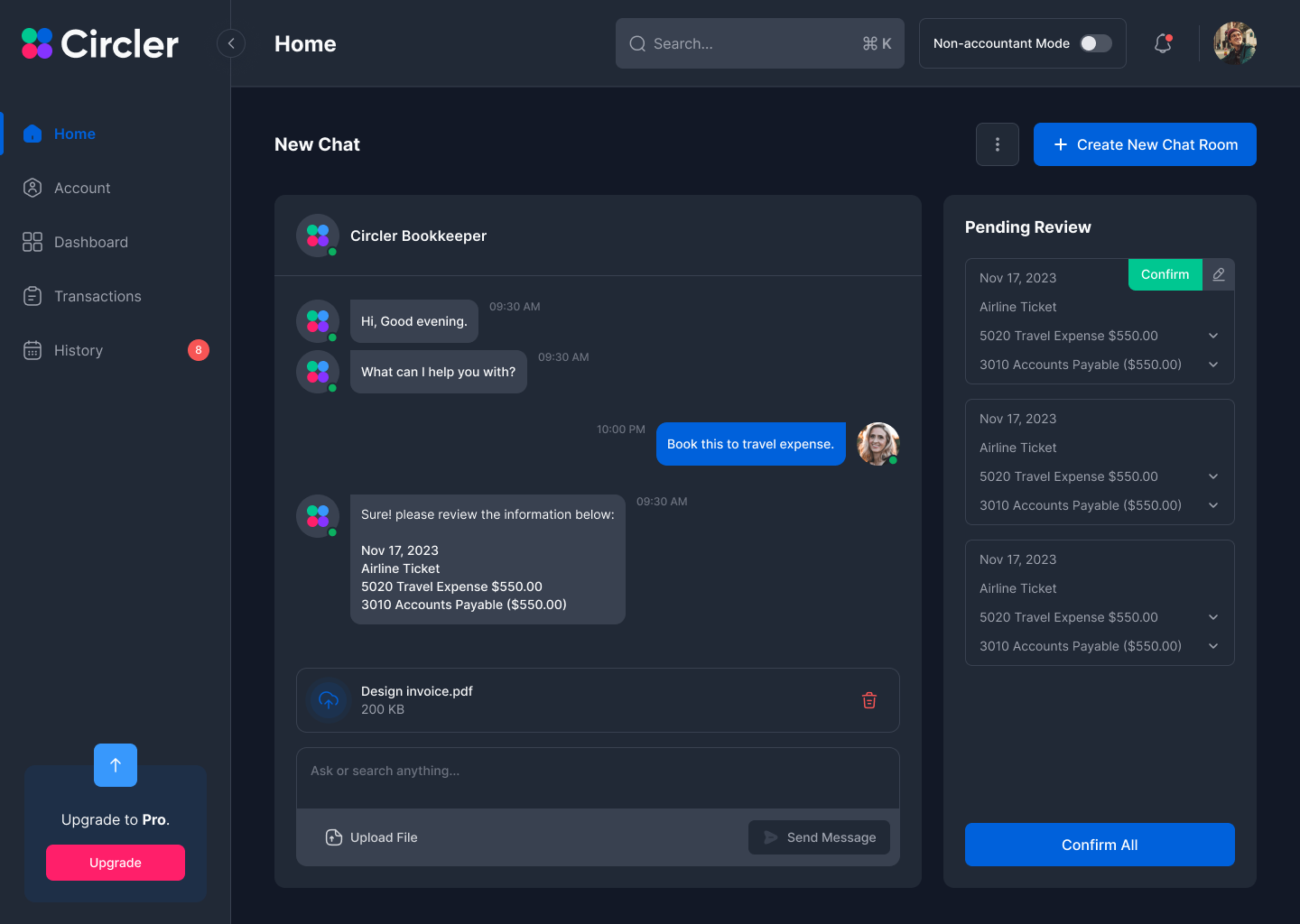Screen dimensions: 1300x924
Task: Click the notification bell
Action: (x=1162, y=43)
